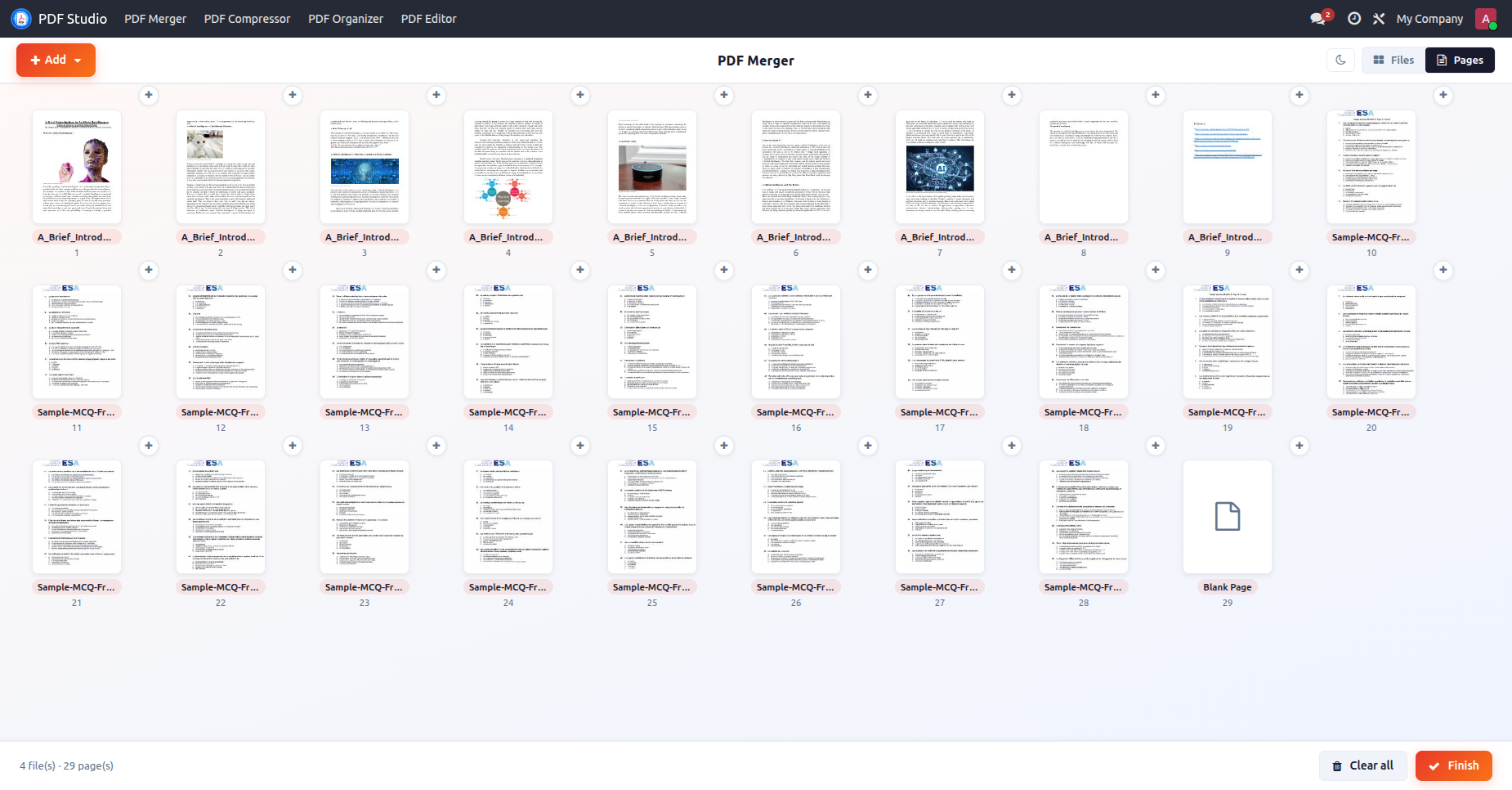Select page 9 thumbnail with blue links
The width and height of the screenshot is (1512, 790).
tap(1228, 167)
